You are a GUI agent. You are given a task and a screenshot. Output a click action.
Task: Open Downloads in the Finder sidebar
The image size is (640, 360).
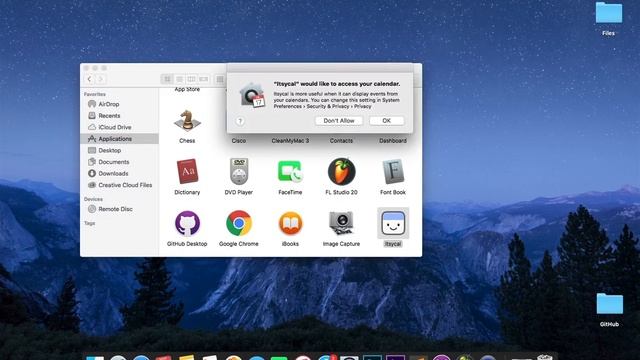tap(119, 173)
